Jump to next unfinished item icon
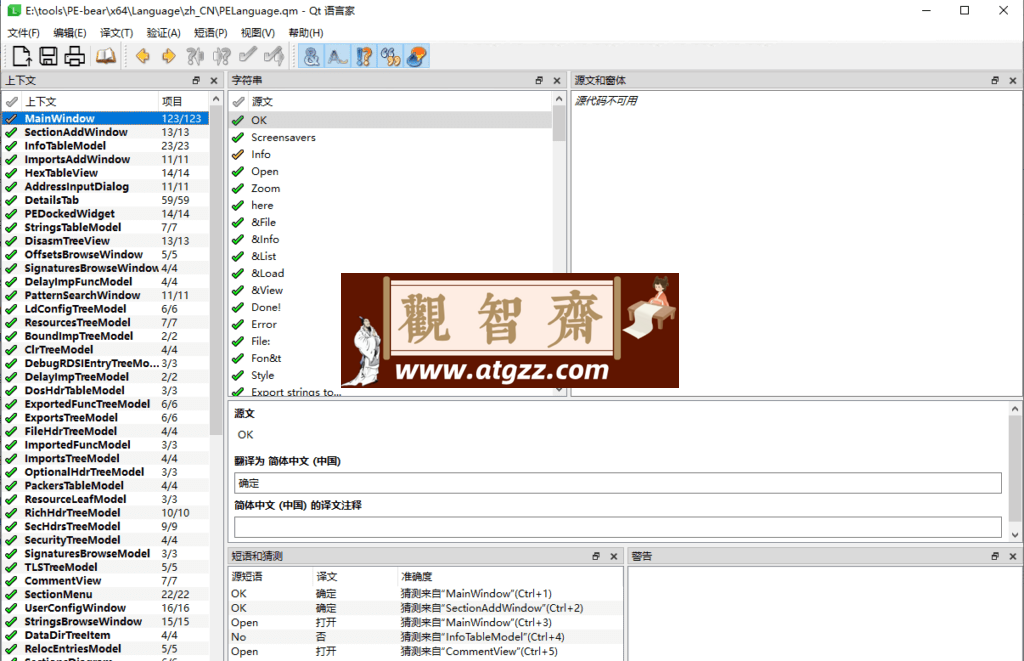Image resolution: width=1024 pixels, height=661 pixels. pos(221,56)
